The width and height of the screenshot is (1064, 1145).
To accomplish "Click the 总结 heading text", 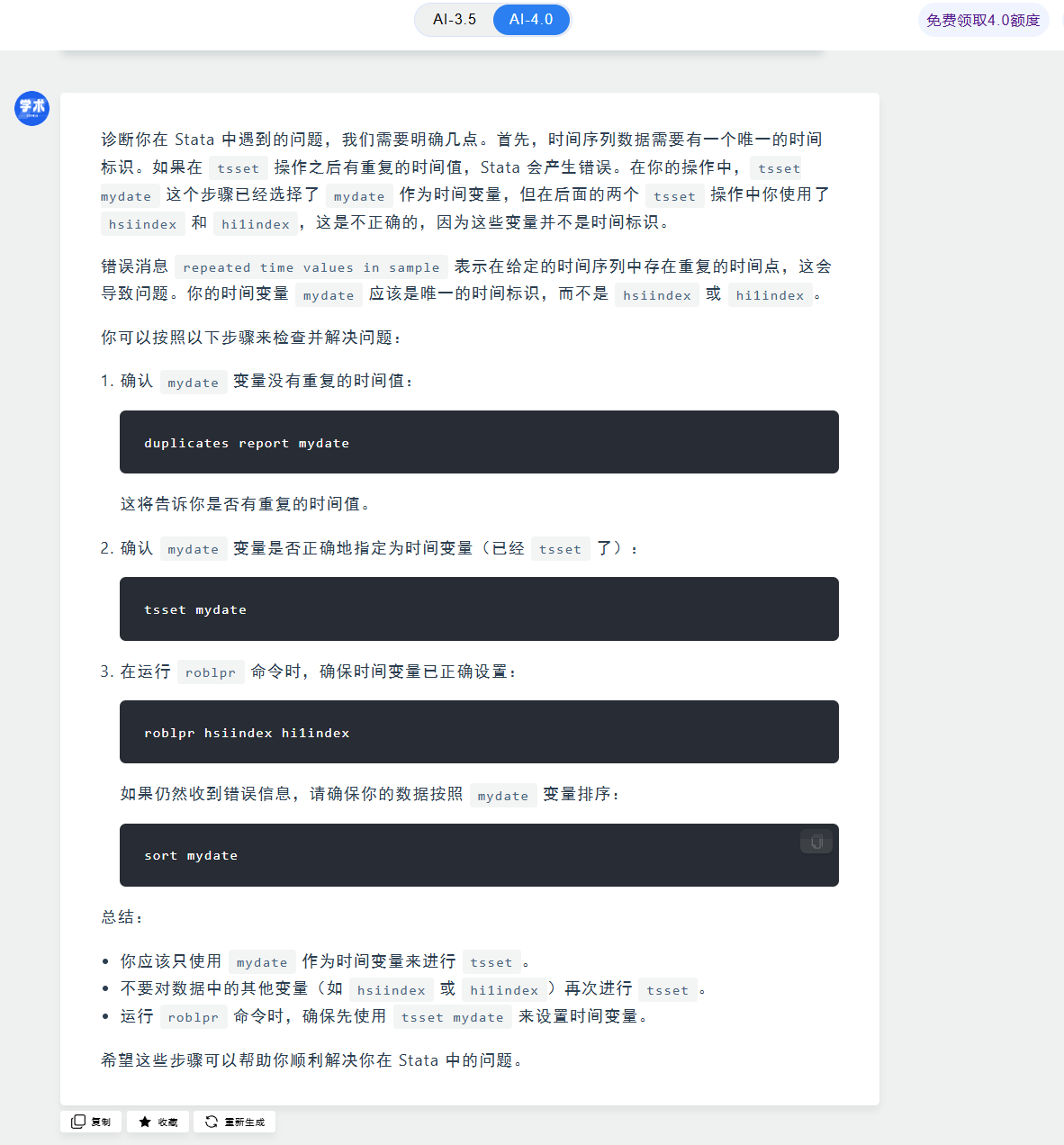I will (122, 917).
